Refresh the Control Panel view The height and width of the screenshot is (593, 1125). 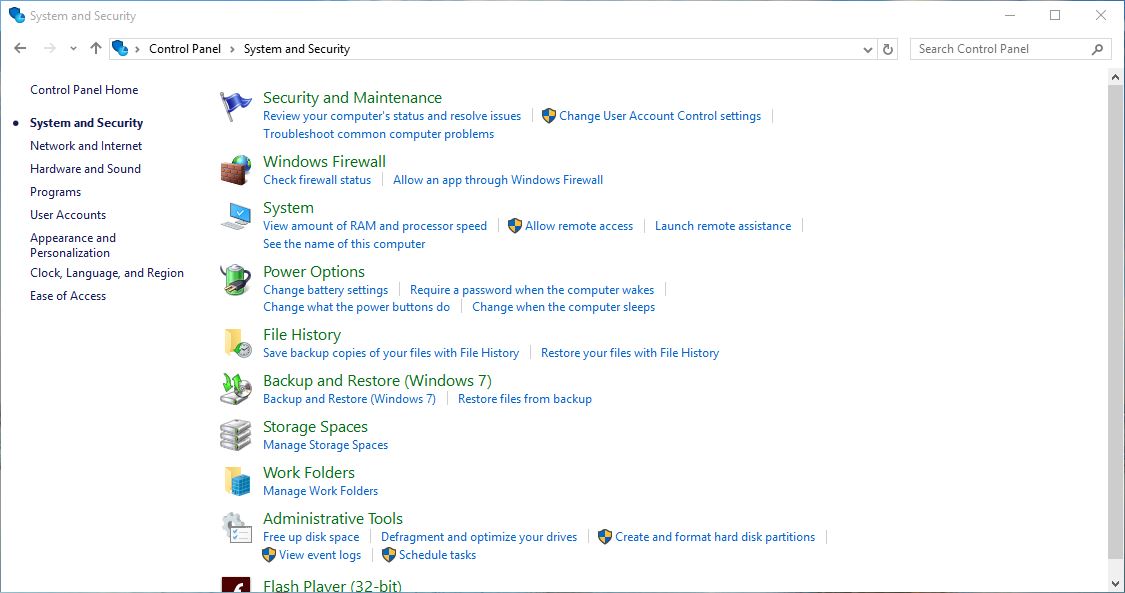888,49
